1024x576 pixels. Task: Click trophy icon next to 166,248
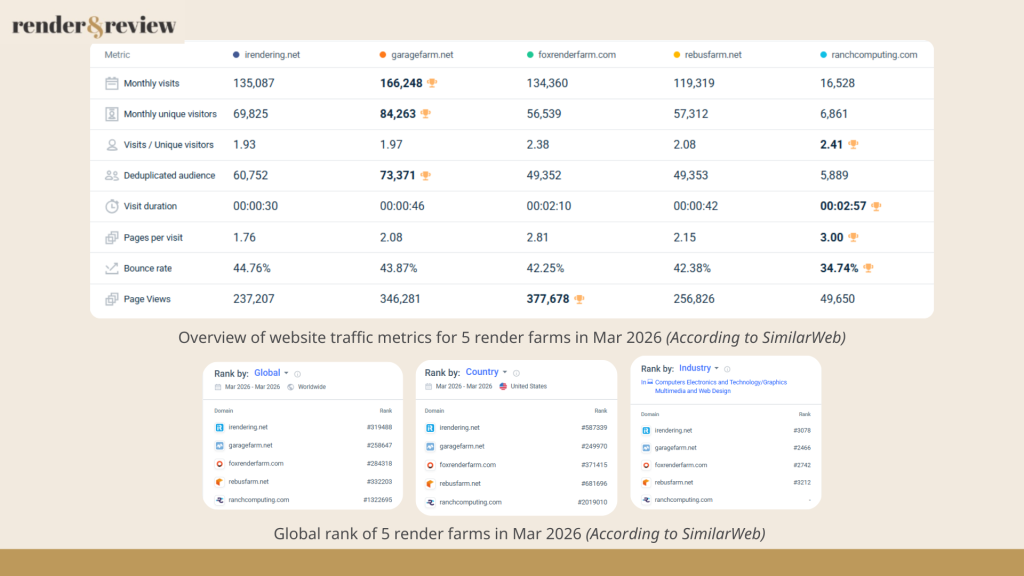(x=432, y=83)
